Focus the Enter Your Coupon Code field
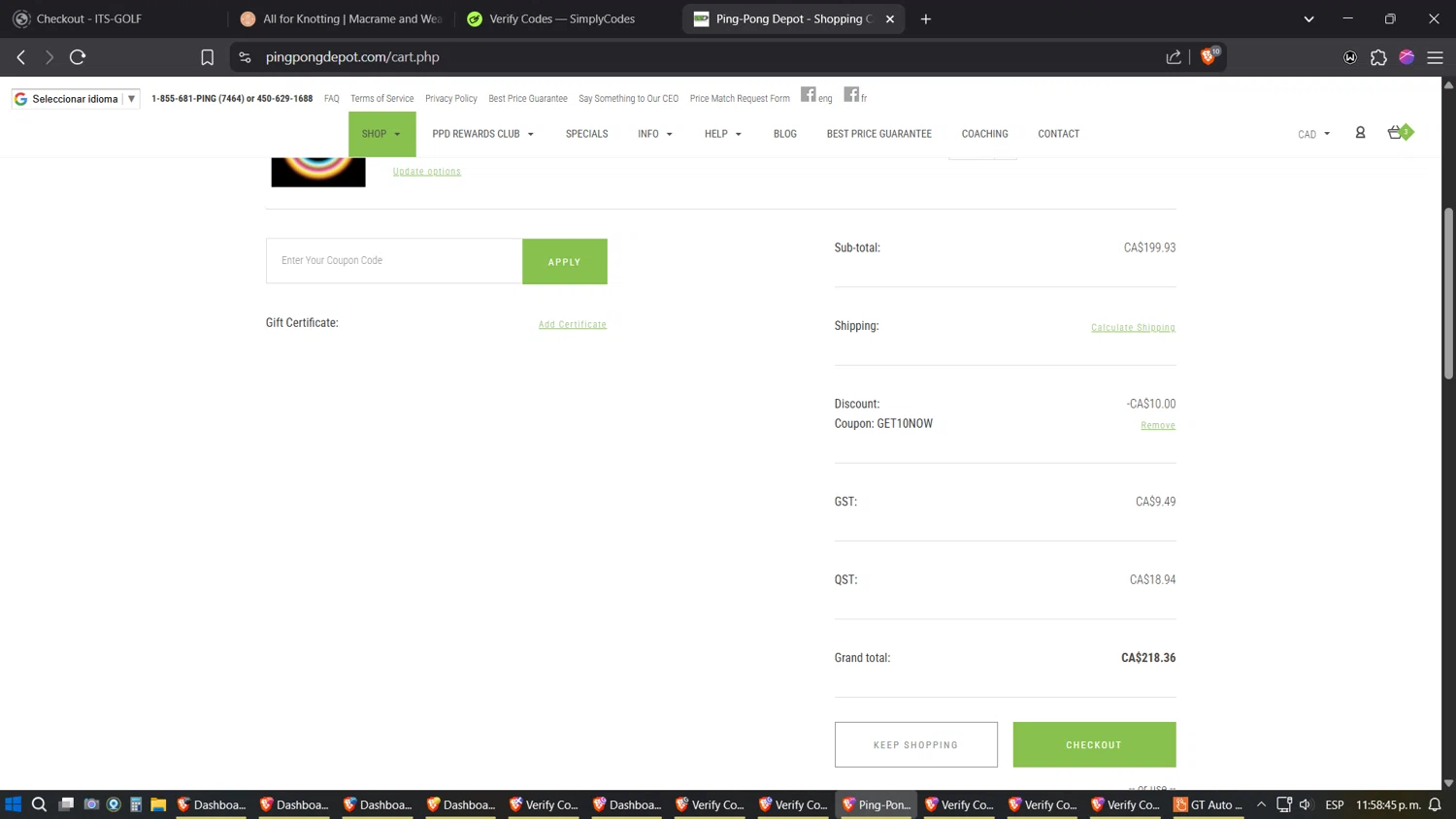 (x=394, y=261)
